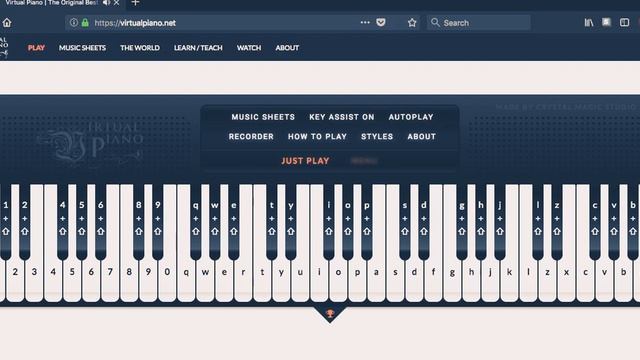Select the JUST PLAY mode

point(305,161)
